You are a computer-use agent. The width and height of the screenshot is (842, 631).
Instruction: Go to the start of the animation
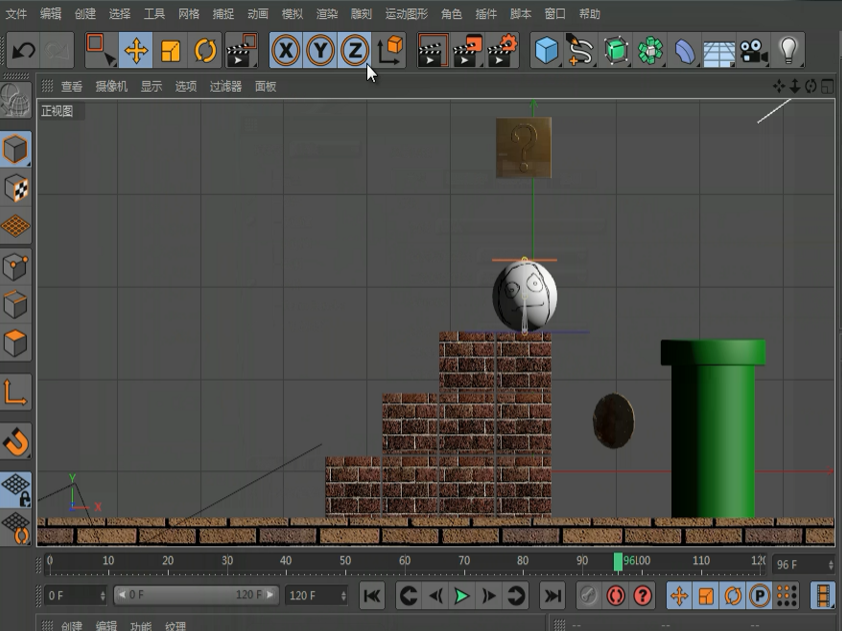372,596
